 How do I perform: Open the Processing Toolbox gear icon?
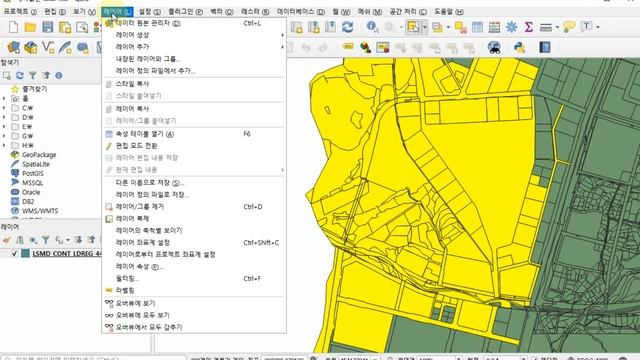[511, 27]
